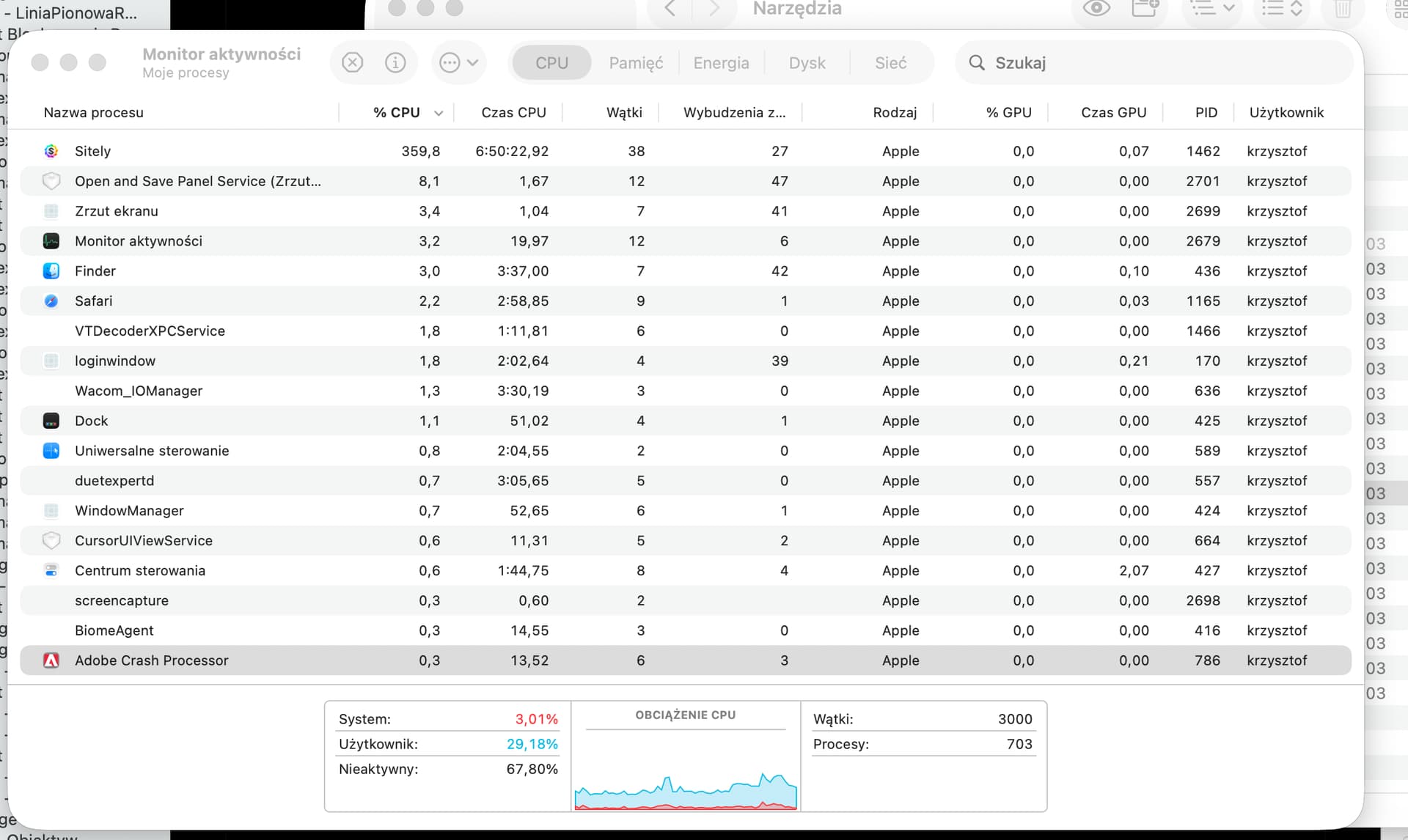
Task: Click the Dock process icon
Action: click(x=51, y=421)
